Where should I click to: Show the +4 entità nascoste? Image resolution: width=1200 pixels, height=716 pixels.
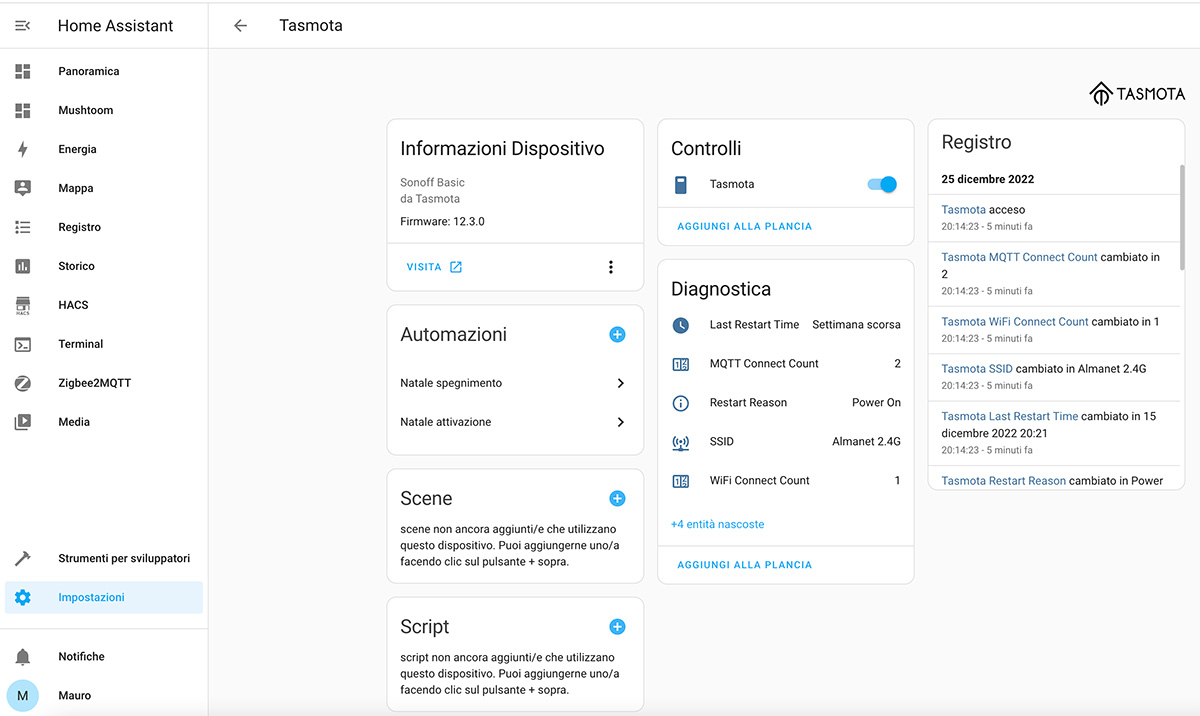[717, 524]
